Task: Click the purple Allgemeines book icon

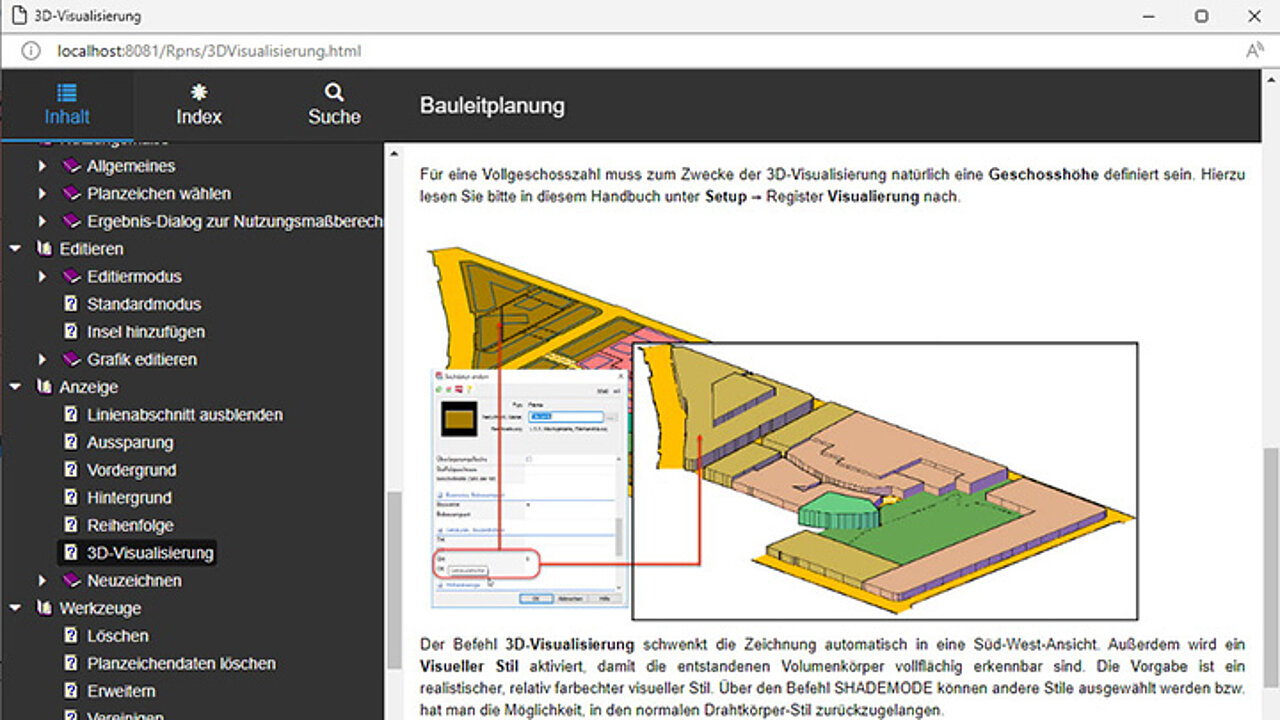Action: click(70, 166)
